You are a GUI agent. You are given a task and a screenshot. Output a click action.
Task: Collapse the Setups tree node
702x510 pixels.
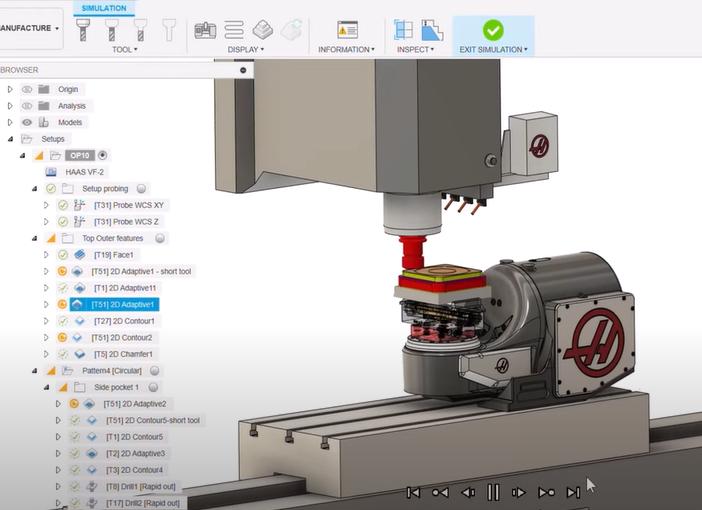[10, 139]
